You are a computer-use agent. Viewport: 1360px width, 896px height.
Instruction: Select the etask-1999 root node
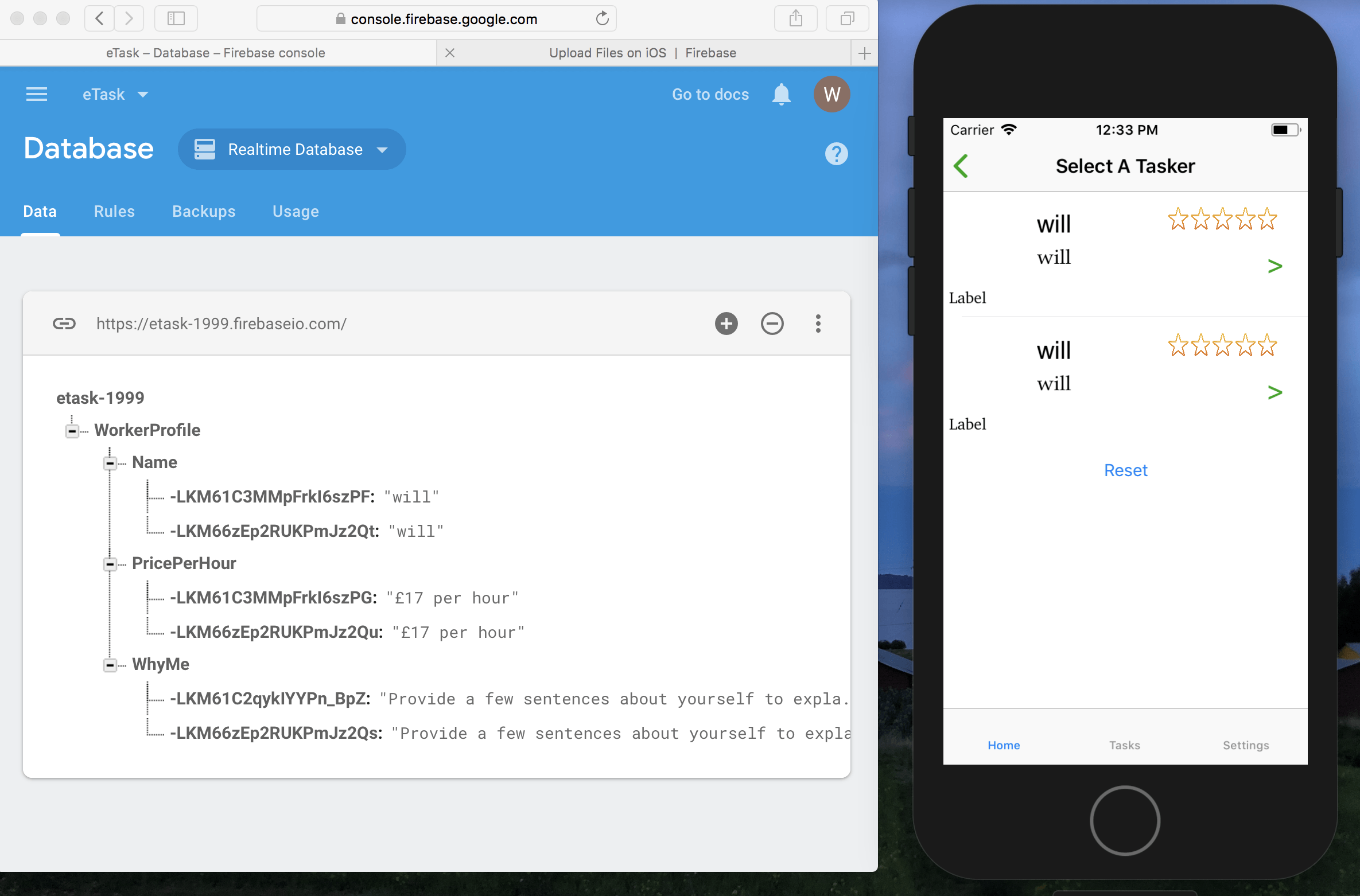pos(100,398)
